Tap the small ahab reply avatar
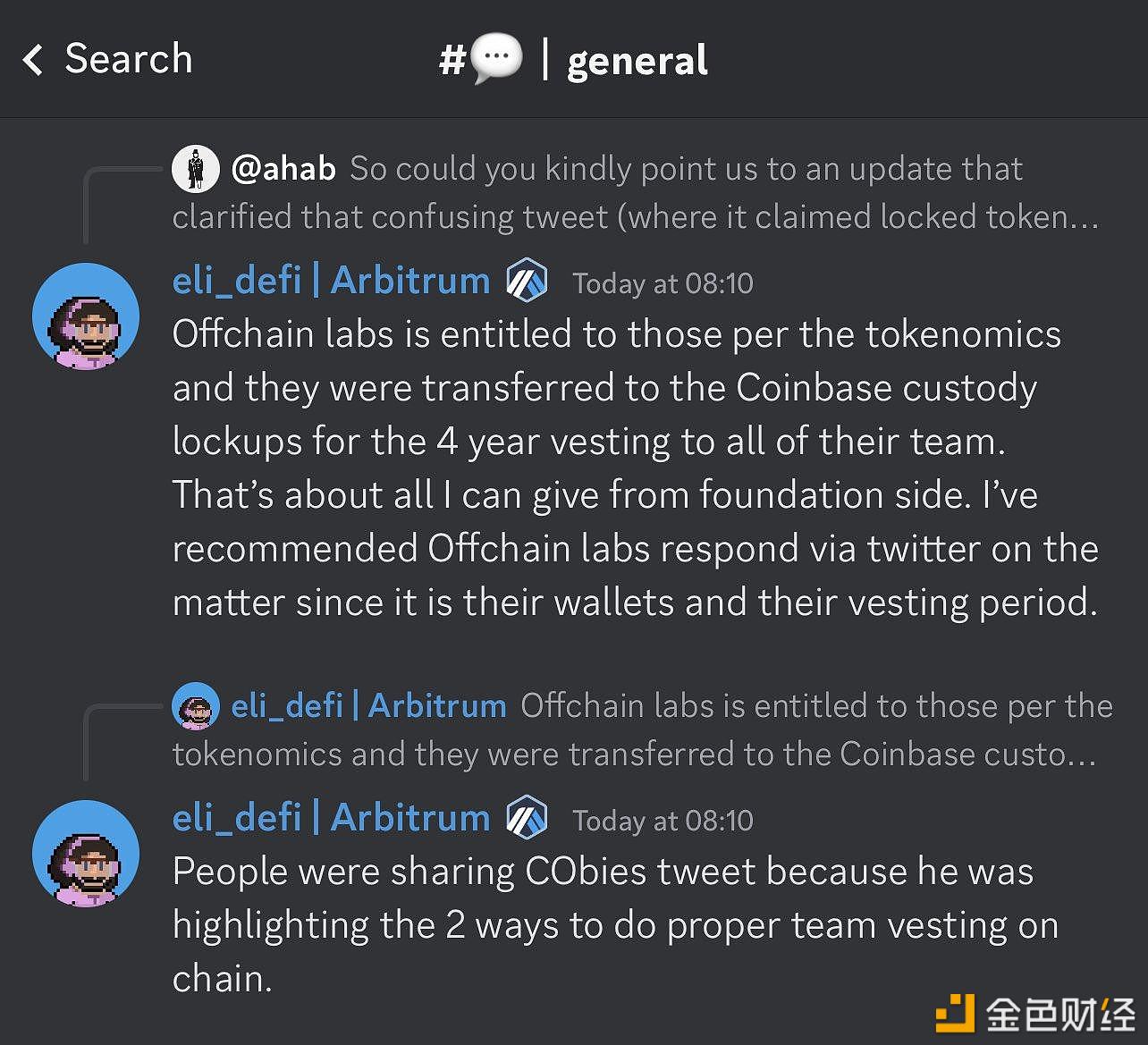This screenshot has width=1148, height=1045. pyautogui.click(x=195, y=168)
